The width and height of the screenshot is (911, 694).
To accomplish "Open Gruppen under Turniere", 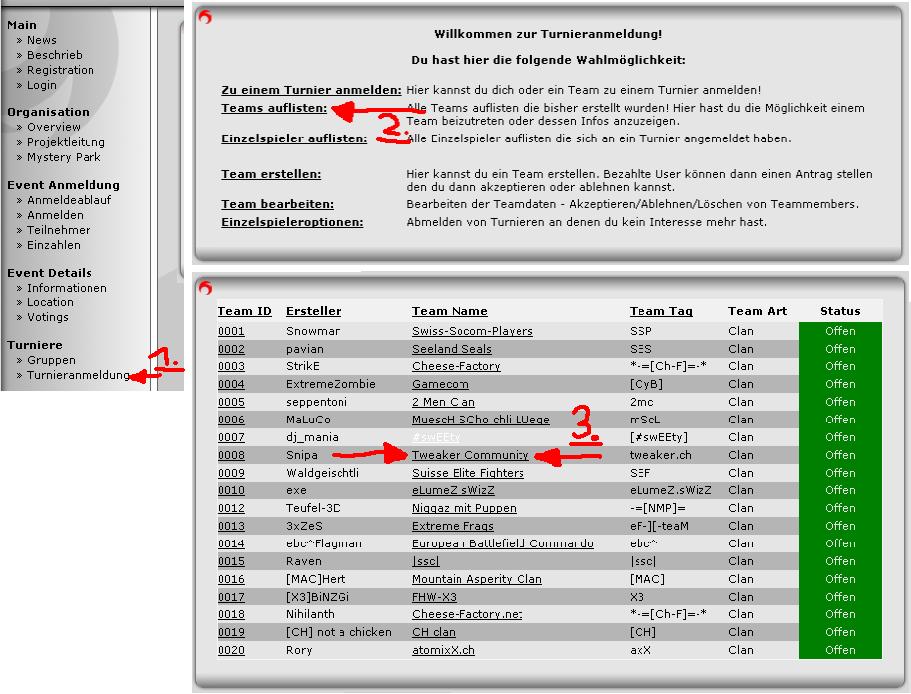I will 51,360.
